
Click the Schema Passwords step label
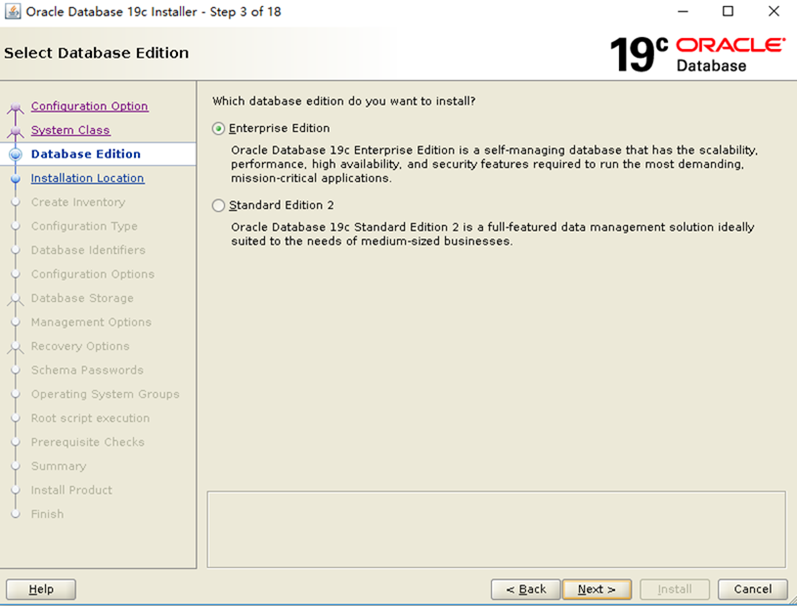pyautogui.click(x=87, y=370)
